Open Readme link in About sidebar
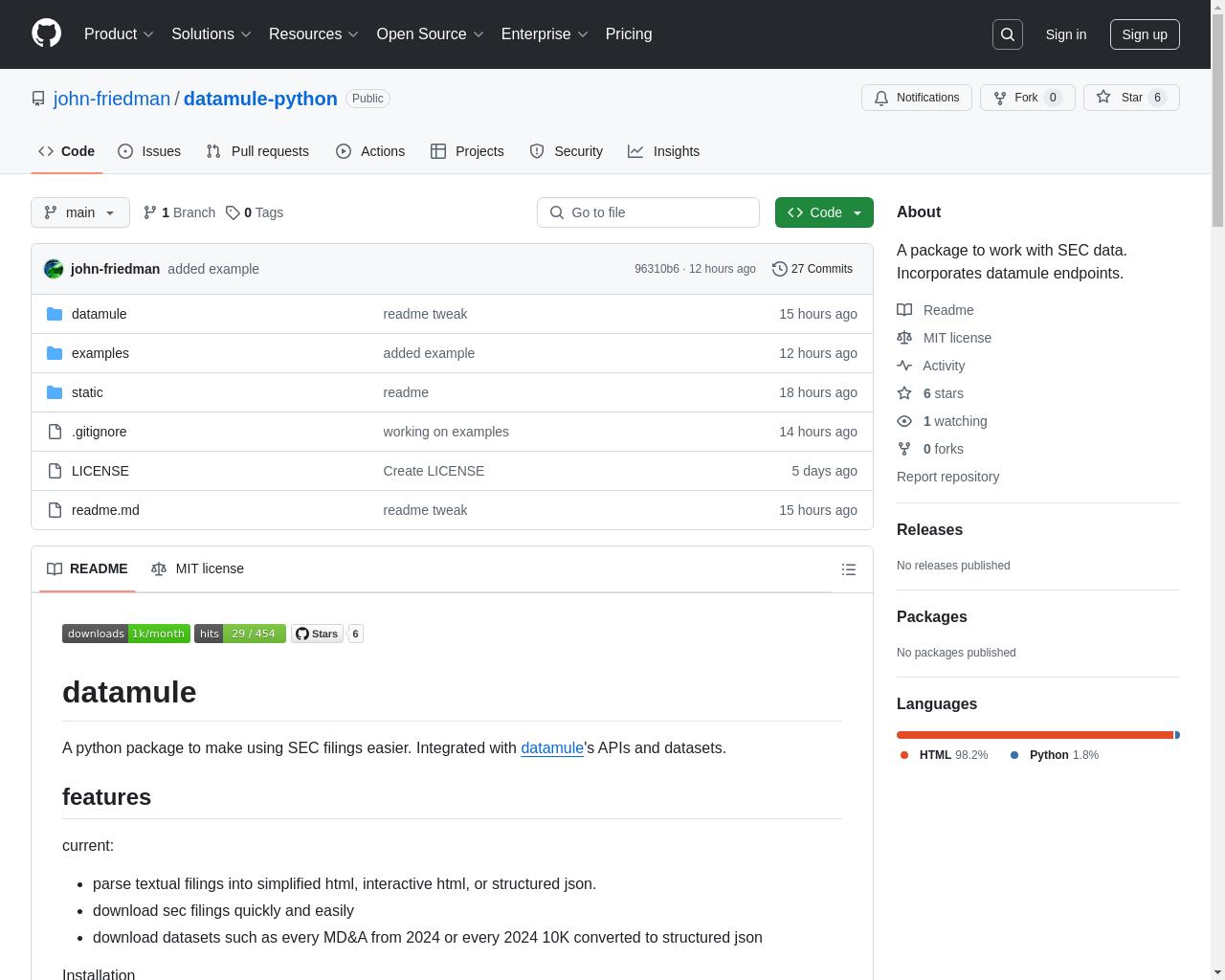Screen dimensions: 1225x980 935,310
